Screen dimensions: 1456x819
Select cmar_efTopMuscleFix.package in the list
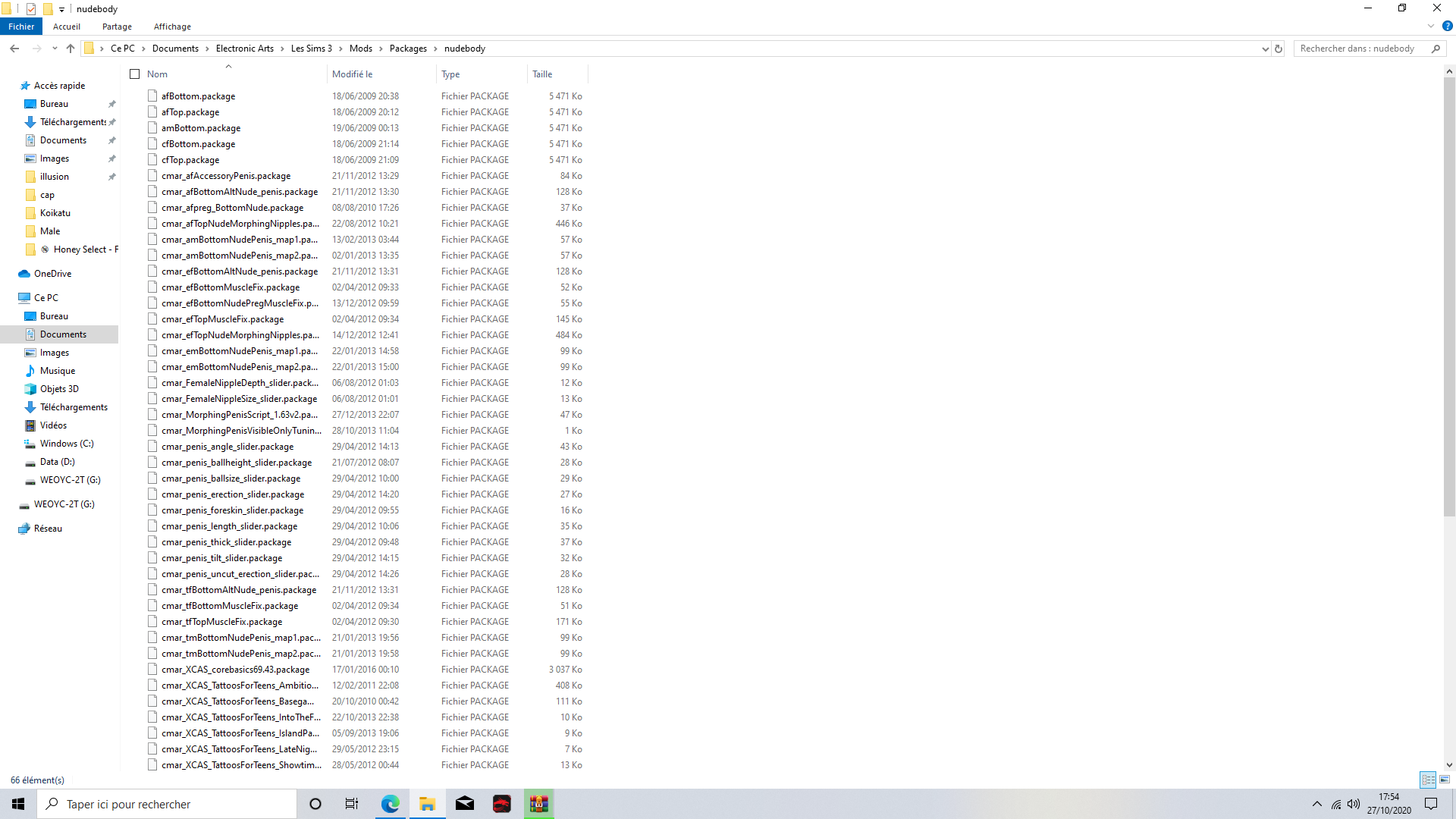pyautogui.click(x=222, y=319)
